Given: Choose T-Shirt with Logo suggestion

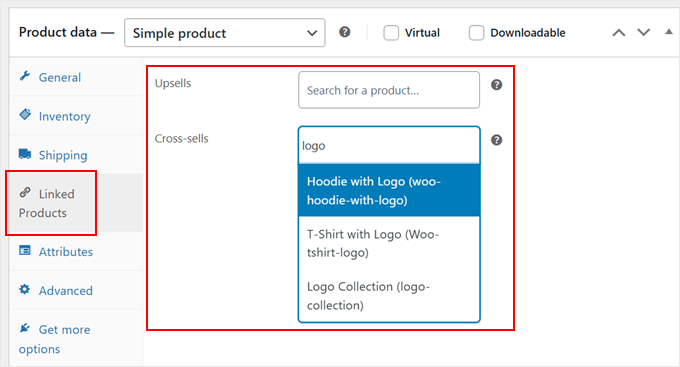Looking at the screenshot, I should 389,243.
